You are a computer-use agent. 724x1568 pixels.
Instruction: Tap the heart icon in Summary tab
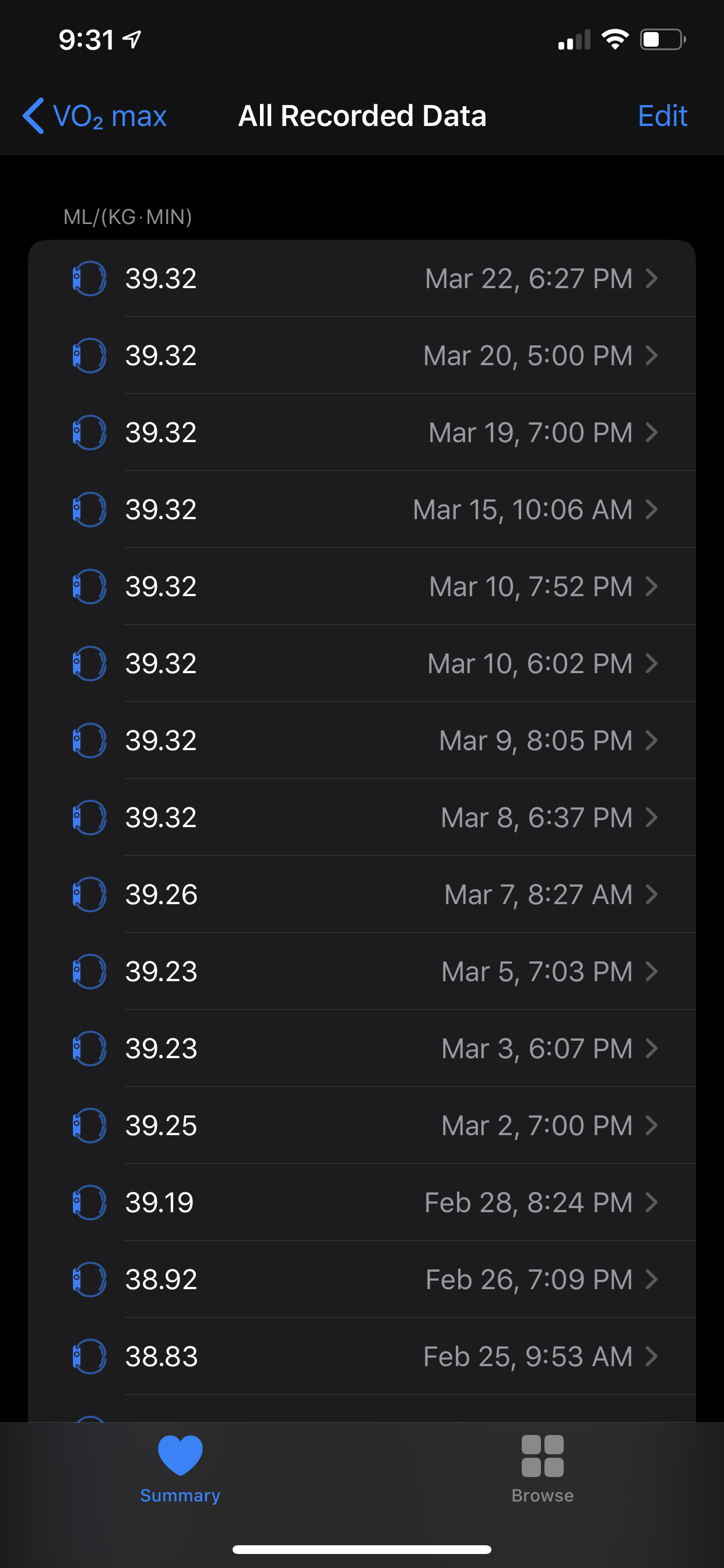pos(180,1455)
